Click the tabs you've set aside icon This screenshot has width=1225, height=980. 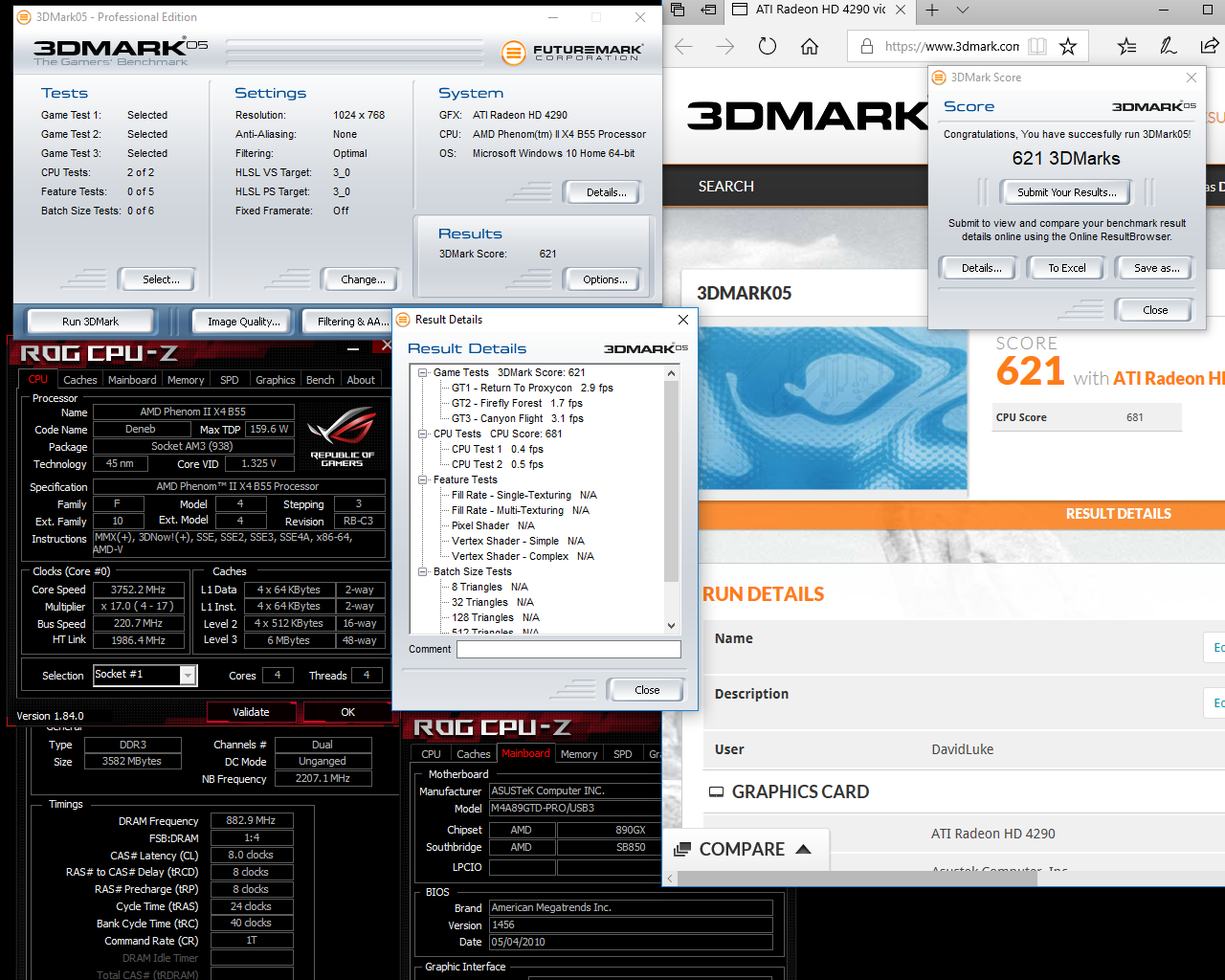pyautogui.click(x=678, y=10)
